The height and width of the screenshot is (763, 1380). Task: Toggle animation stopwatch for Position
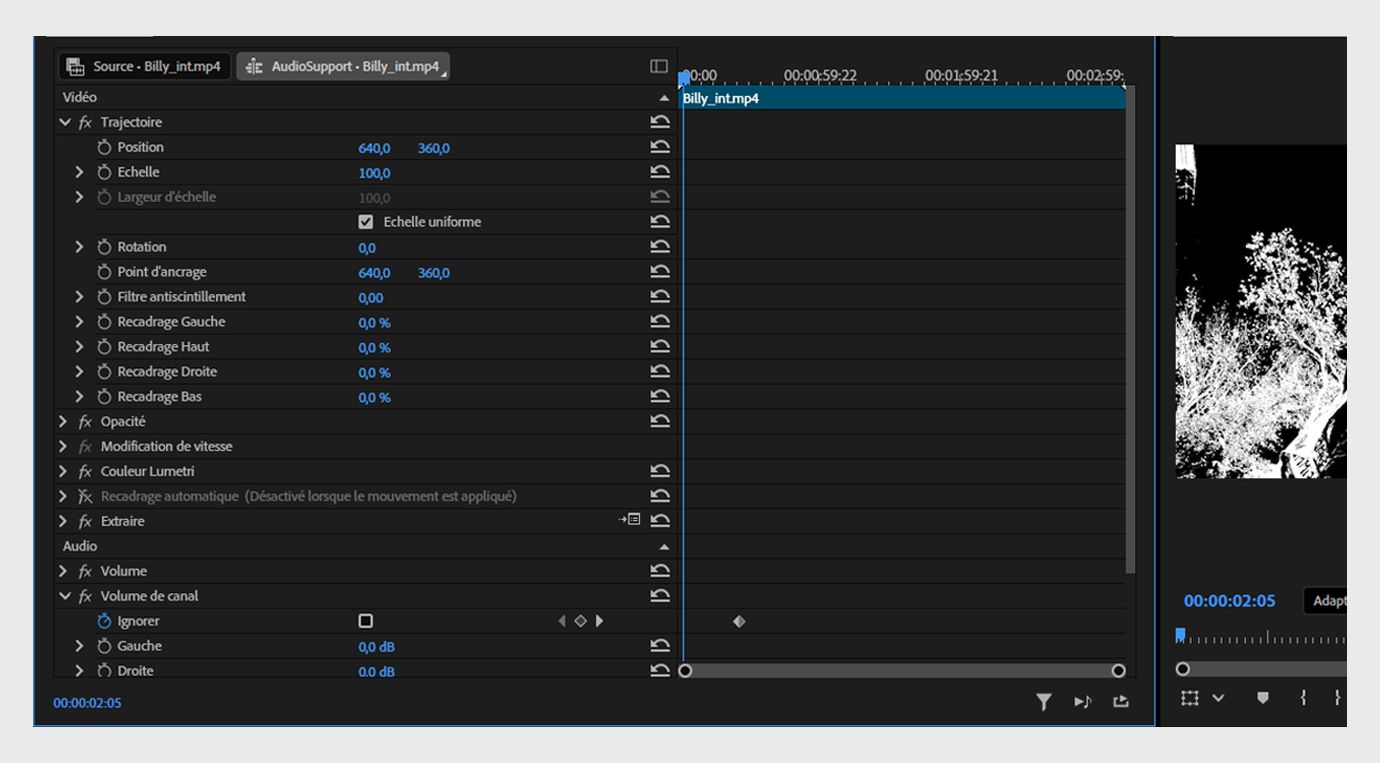pyautogui.click(x=105, y=147)
